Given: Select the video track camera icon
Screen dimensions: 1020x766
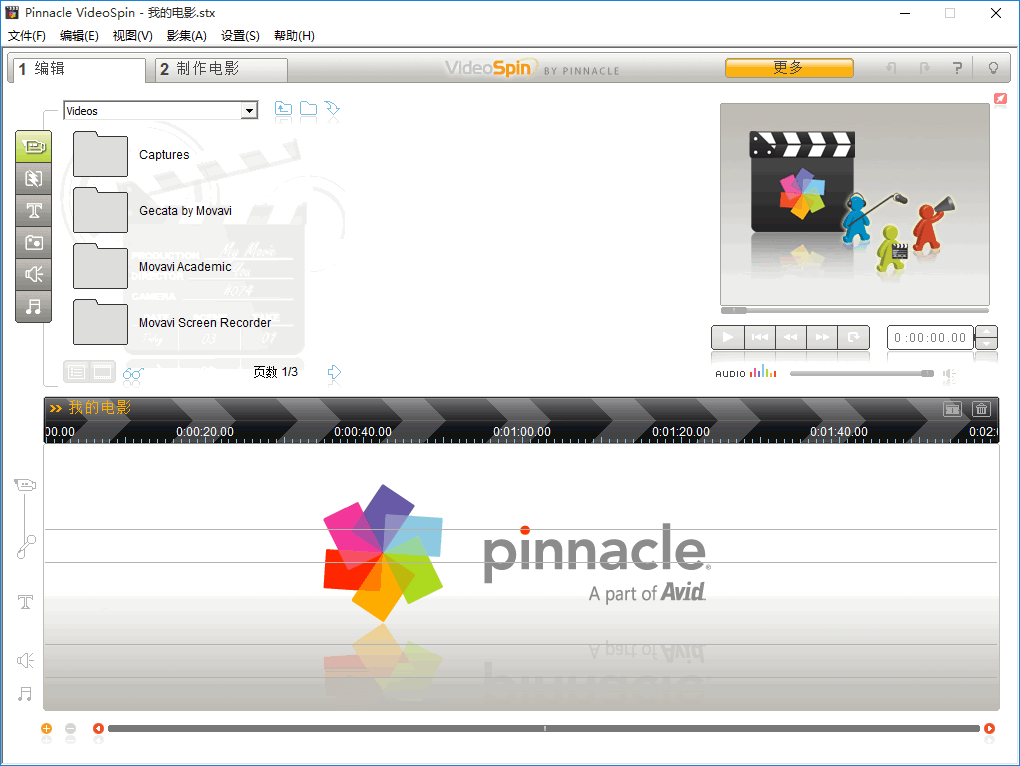Looking at the screenshot, I should click(x=25, y=484).
